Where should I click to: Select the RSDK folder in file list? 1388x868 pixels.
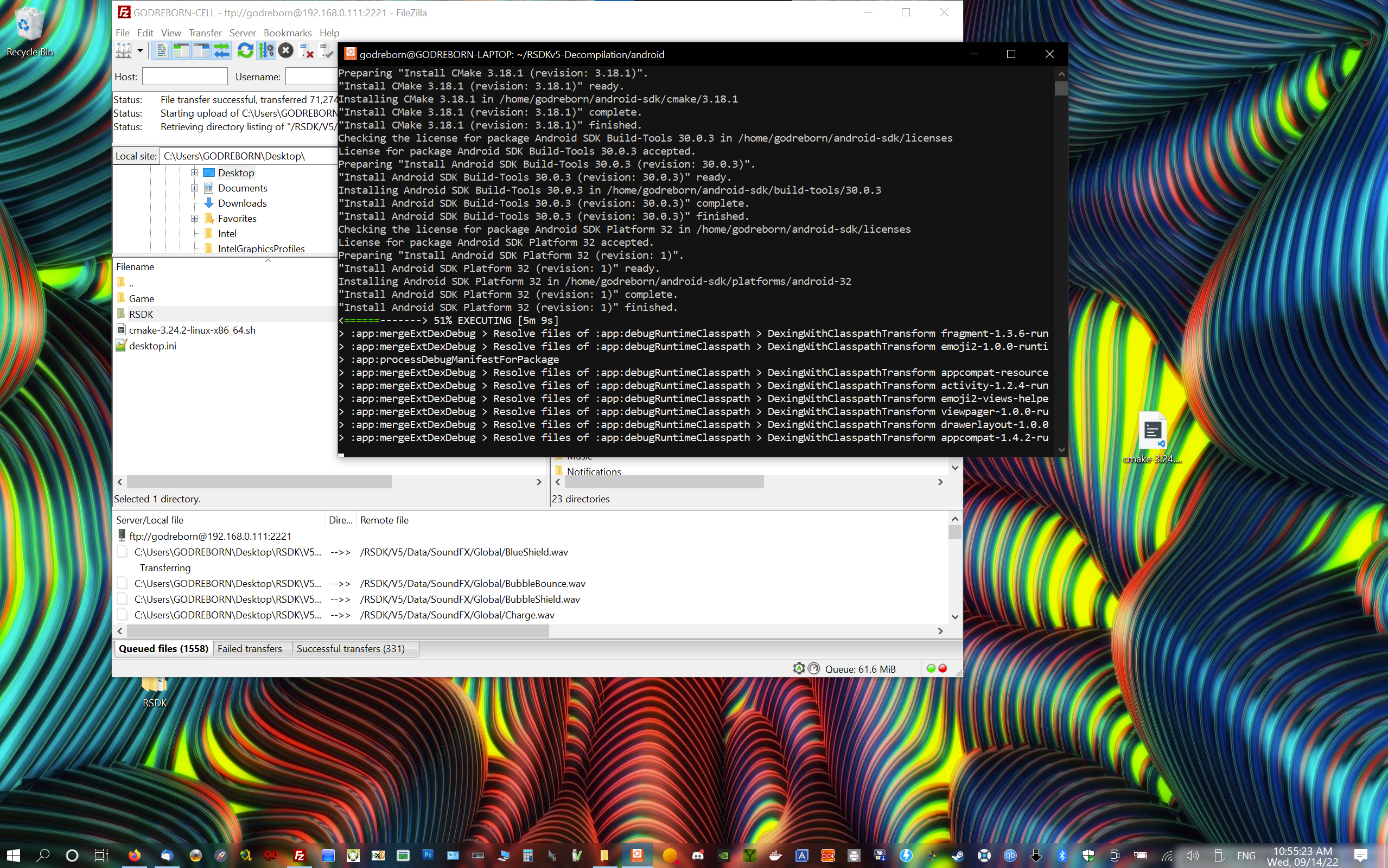click(141, 314)
